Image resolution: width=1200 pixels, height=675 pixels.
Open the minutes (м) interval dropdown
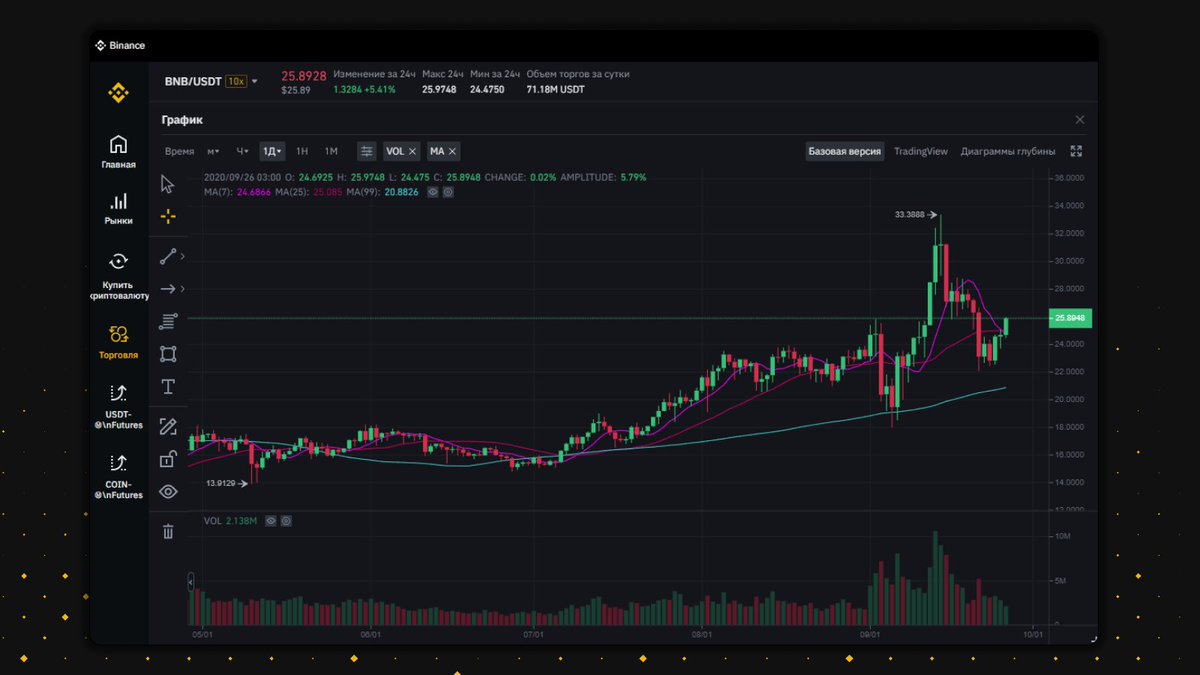(x=213, y=151)
